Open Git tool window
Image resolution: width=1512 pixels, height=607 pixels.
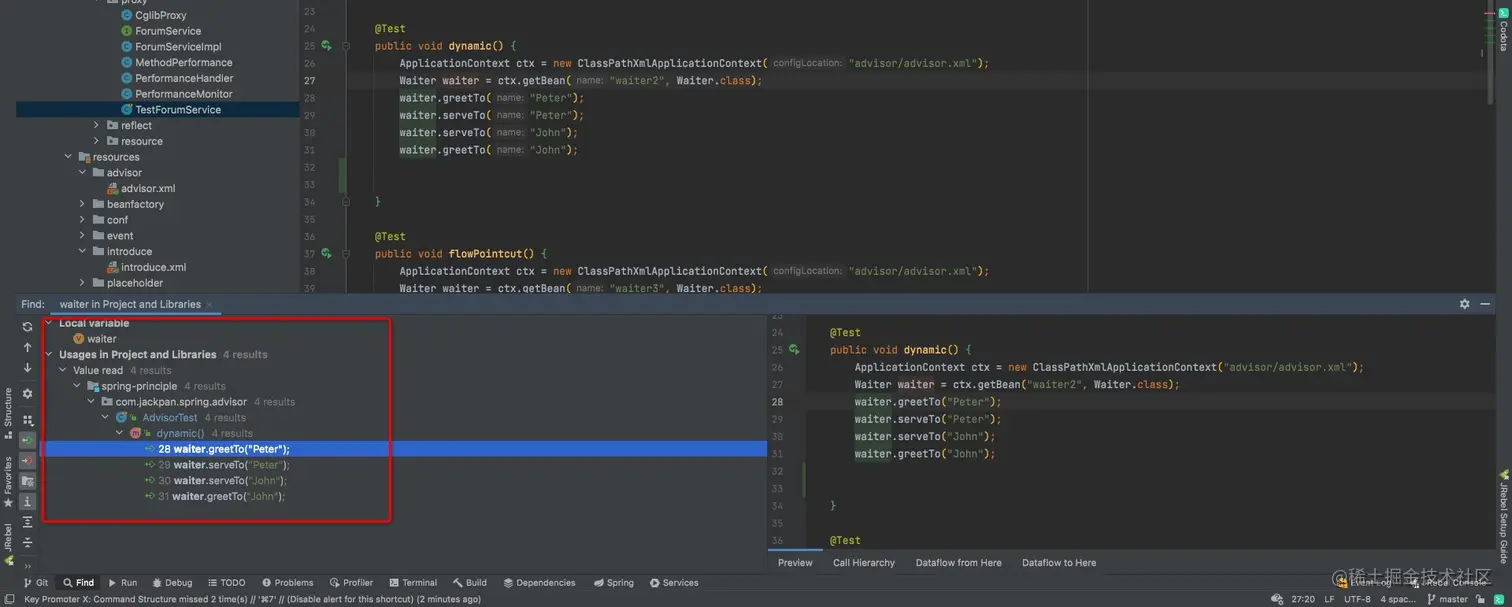pos(35,583)
